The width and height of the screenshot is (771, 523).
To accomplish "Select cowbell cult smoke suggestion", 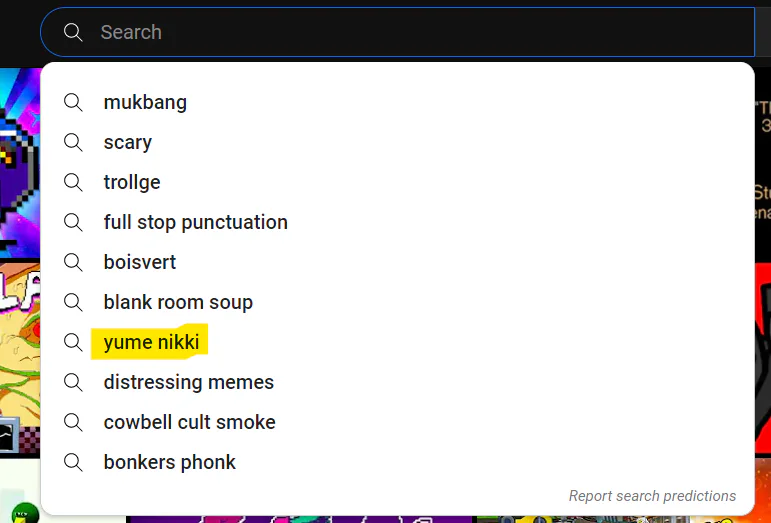I will [189, 422].
